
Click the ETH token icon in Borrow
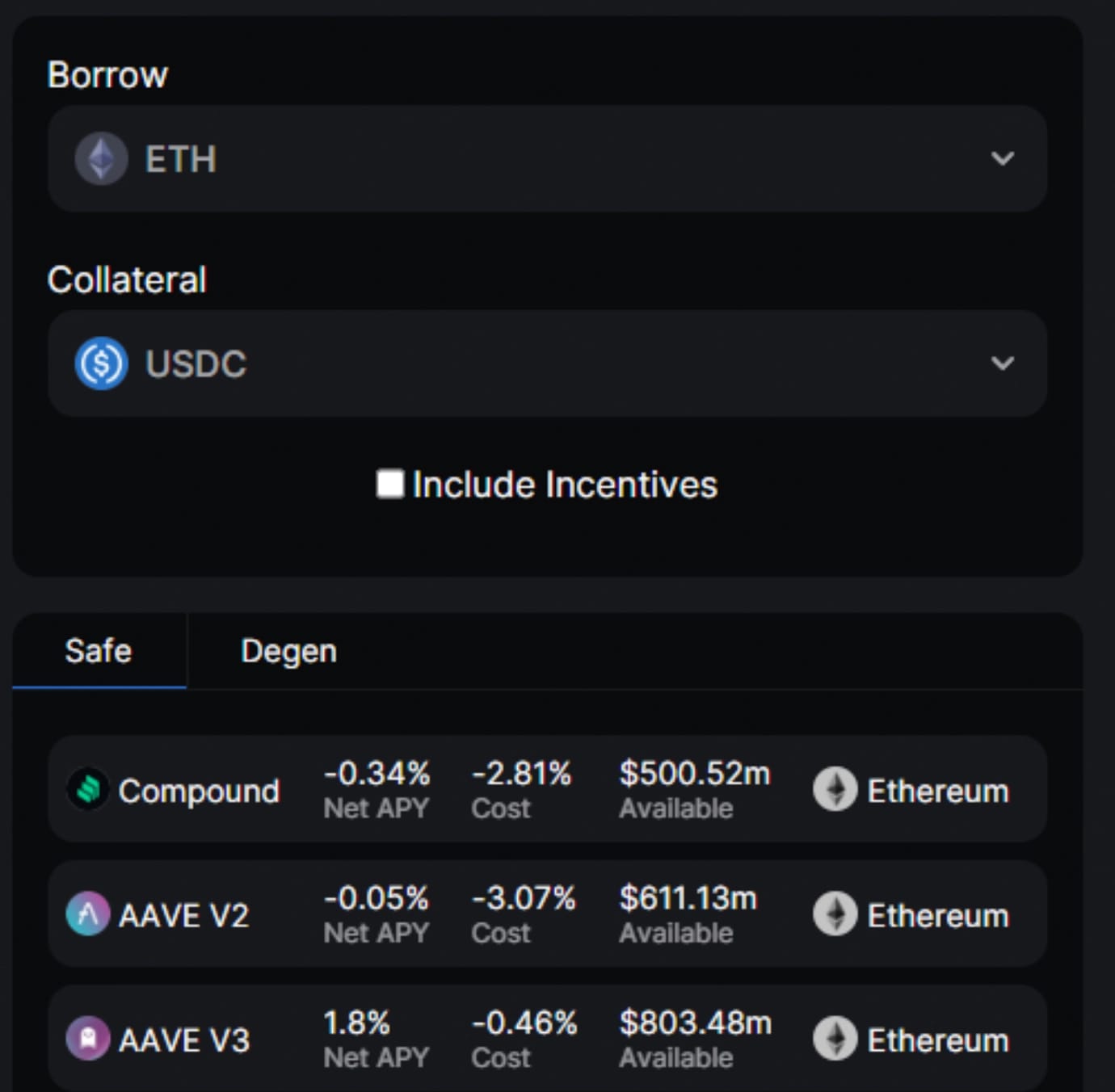(x=101, y=158)
